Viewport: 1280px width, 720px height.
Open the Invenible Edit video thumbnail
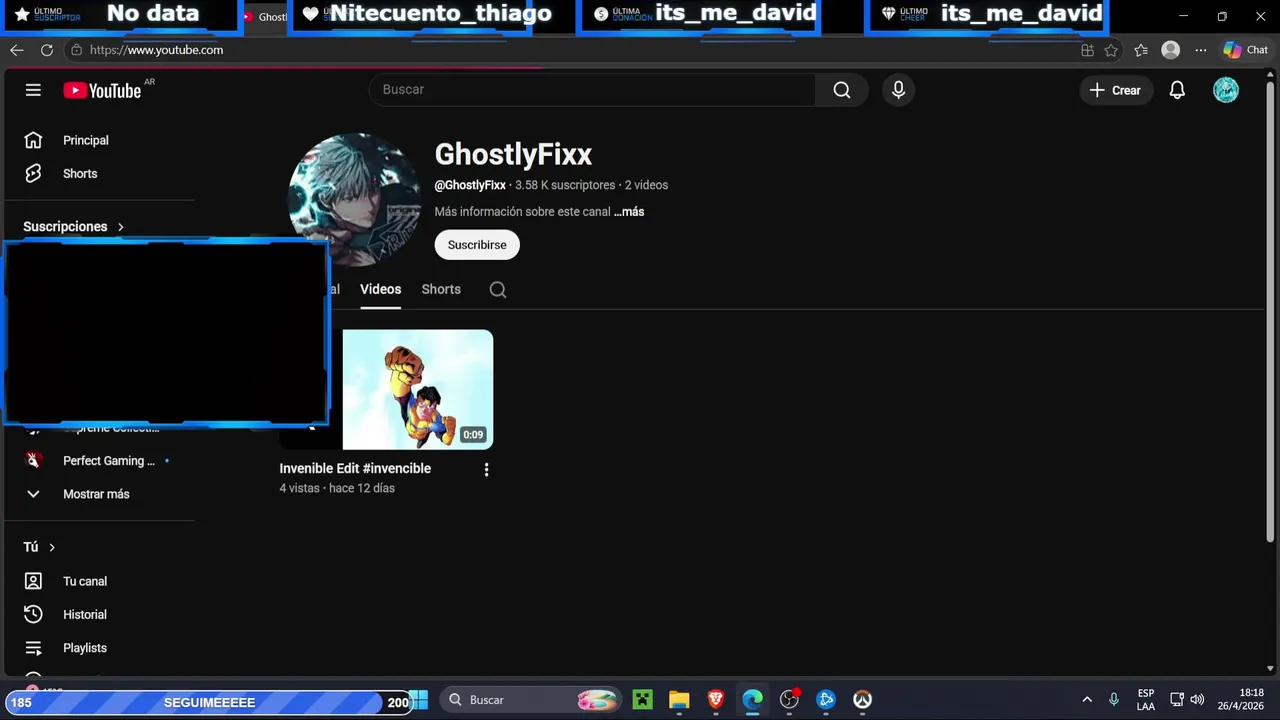pyautogui.click(x=418, y=390)
